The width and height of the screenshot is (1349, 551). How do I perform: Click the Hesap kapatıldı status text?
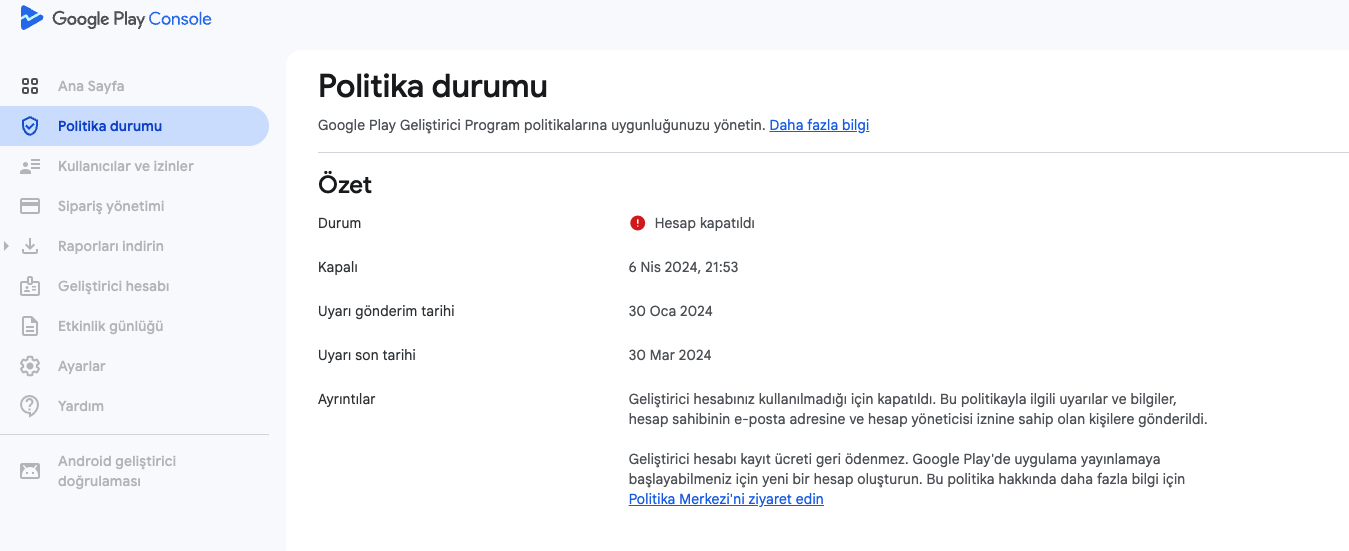(704, 223)
